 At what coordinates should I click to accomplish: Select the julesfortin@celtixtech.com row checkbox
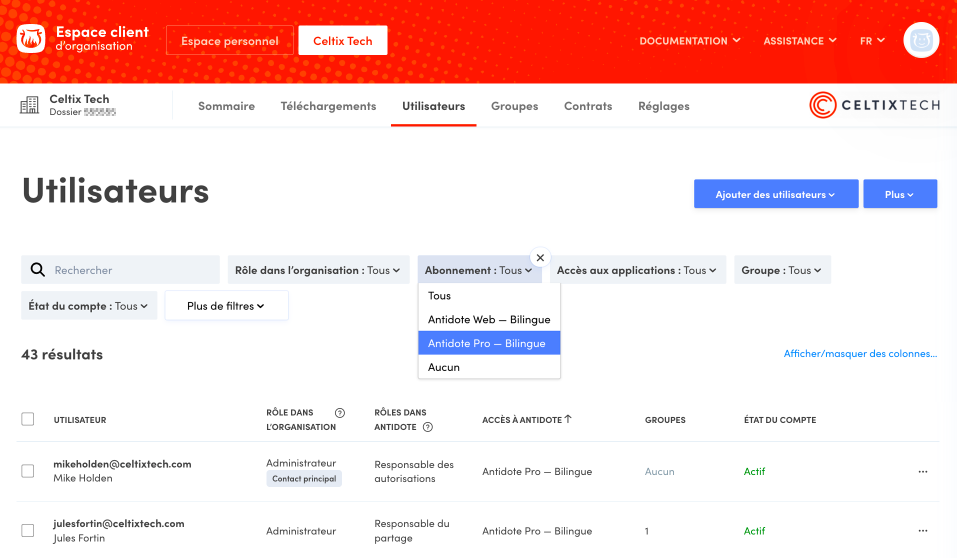(28, 531)
